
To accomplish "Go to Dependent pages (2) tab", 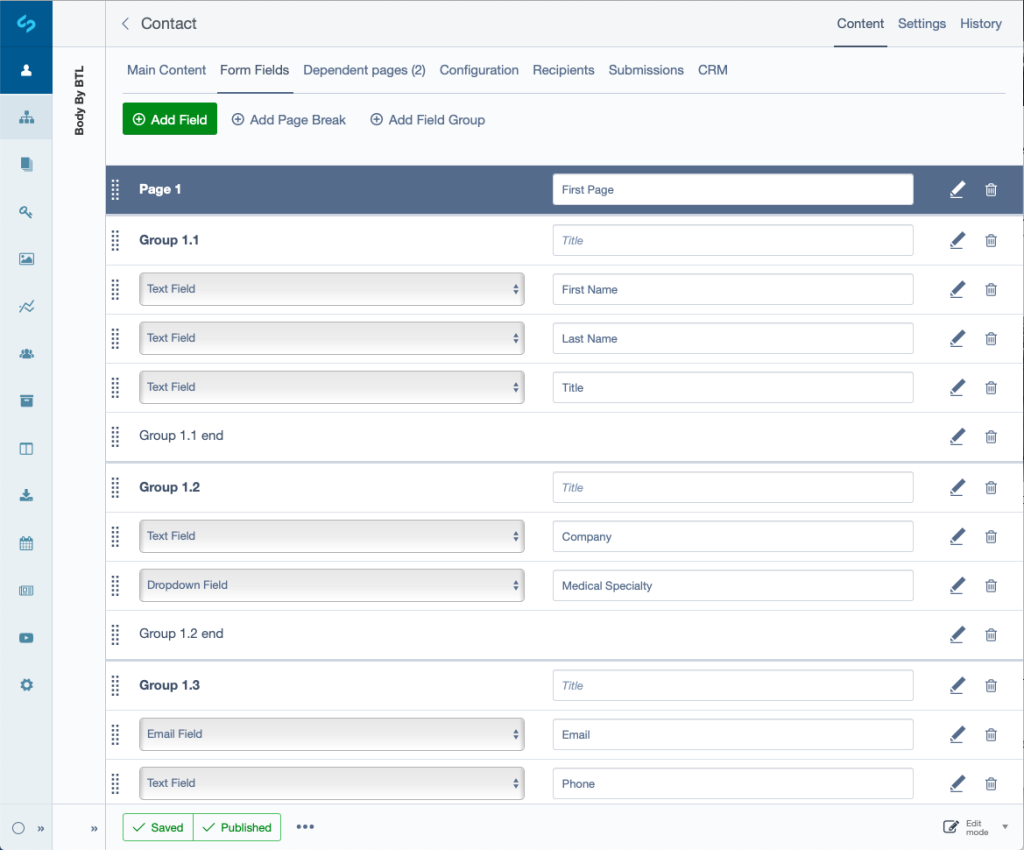I will point(364,70).
